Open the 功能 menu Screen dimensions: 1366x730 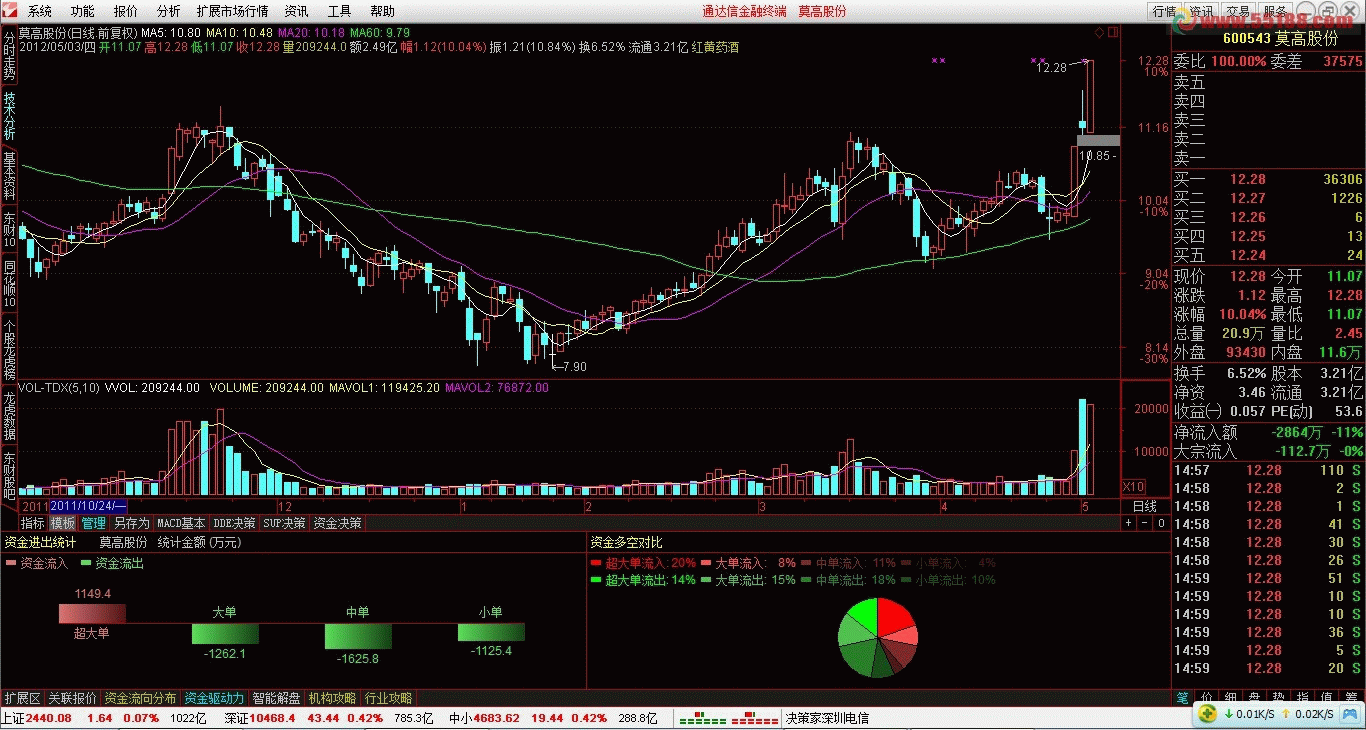pyautogui.click(x=82, y=11)
